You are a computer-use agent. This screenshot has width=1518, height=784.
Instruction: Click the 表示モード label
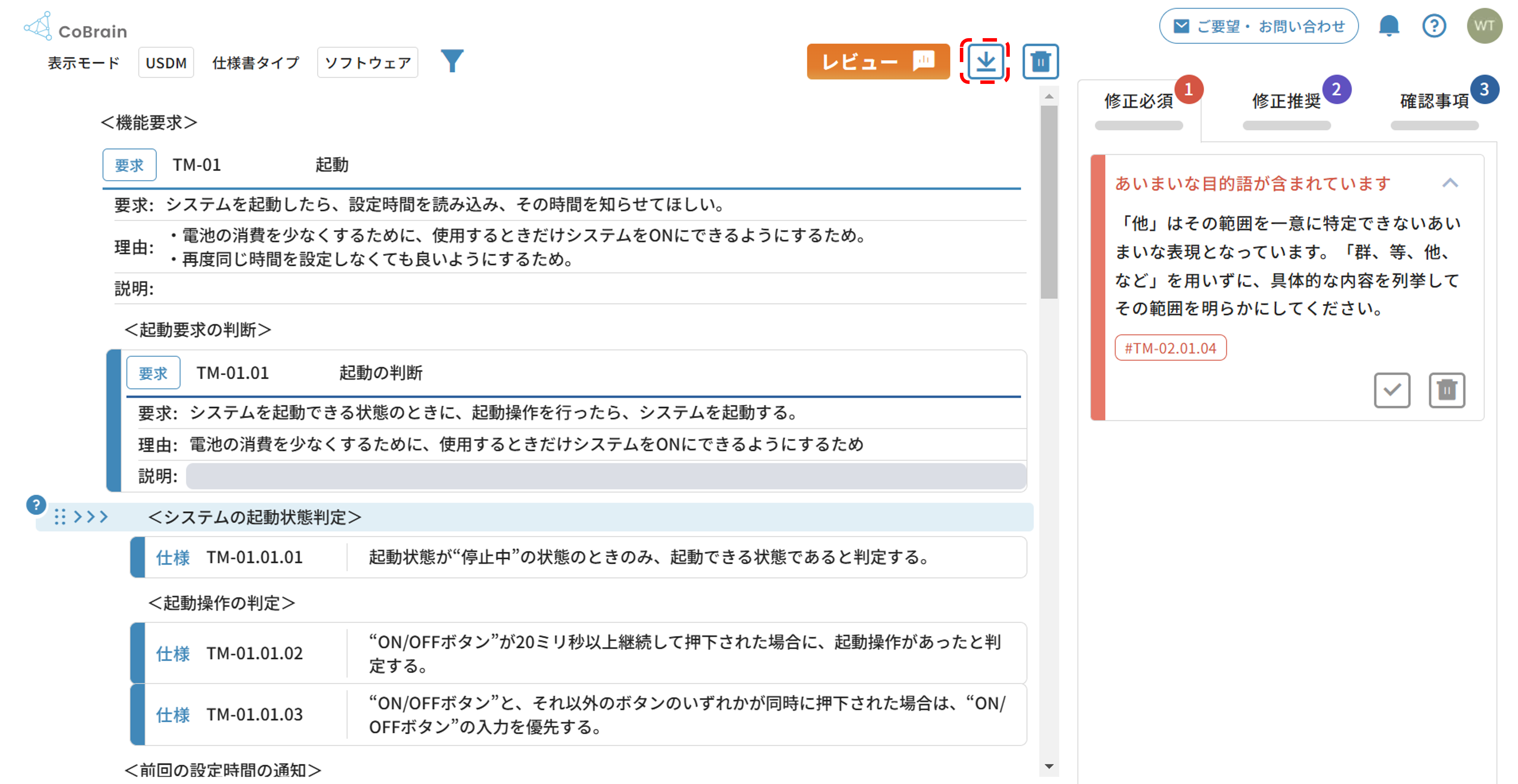pyautogui.click(x=84, y=62)
